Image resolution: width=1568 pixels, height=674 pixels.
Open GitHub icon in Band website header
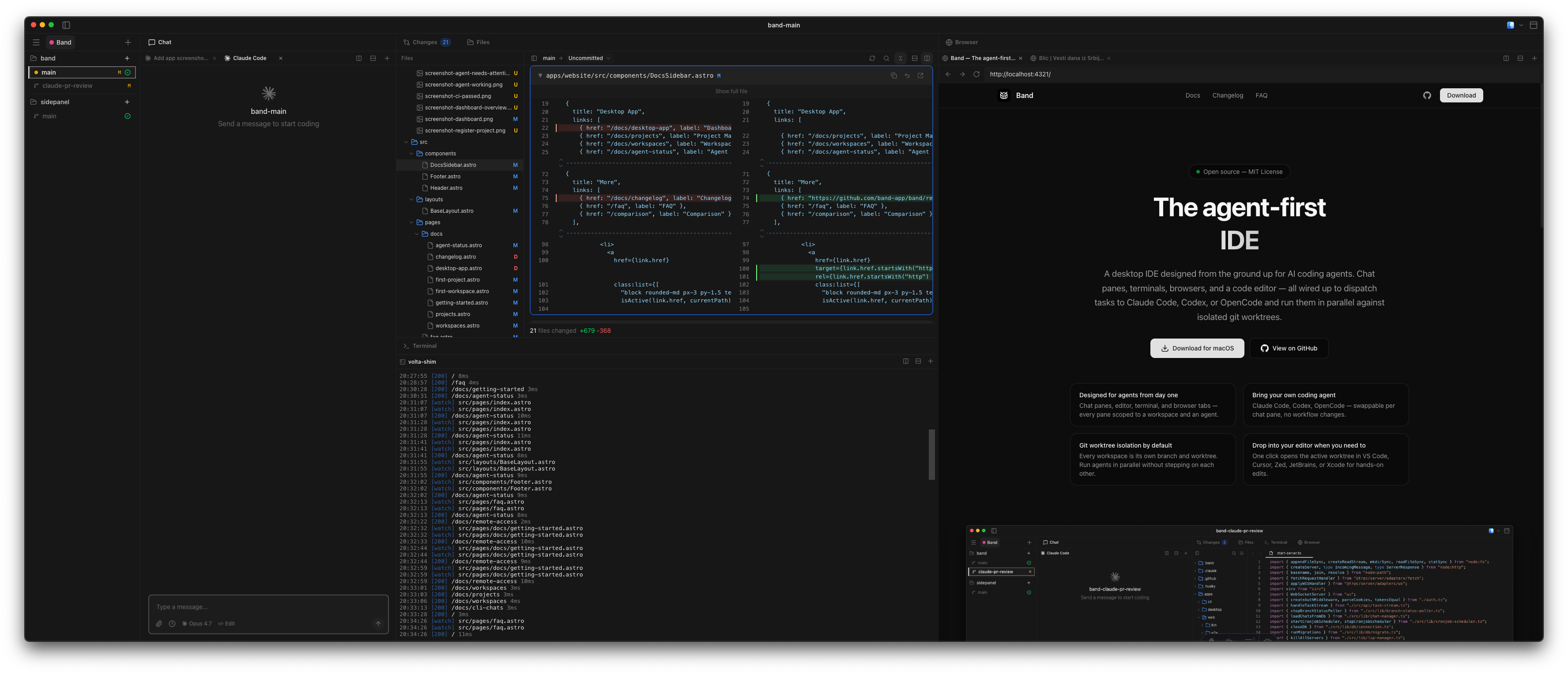pos(1427,96)
